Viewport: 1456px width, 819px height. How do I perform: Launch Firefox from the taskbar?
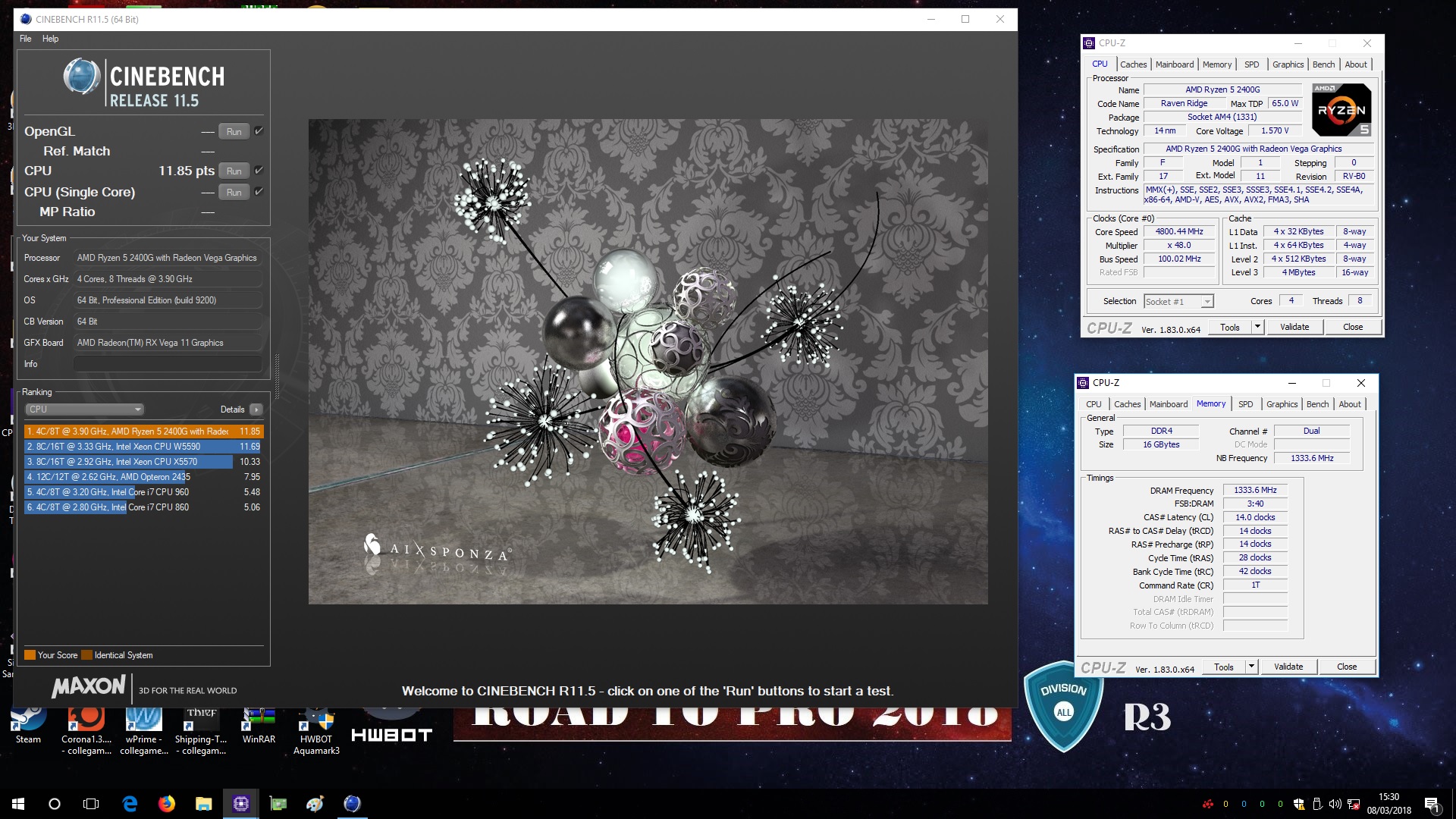pos(167,804)
